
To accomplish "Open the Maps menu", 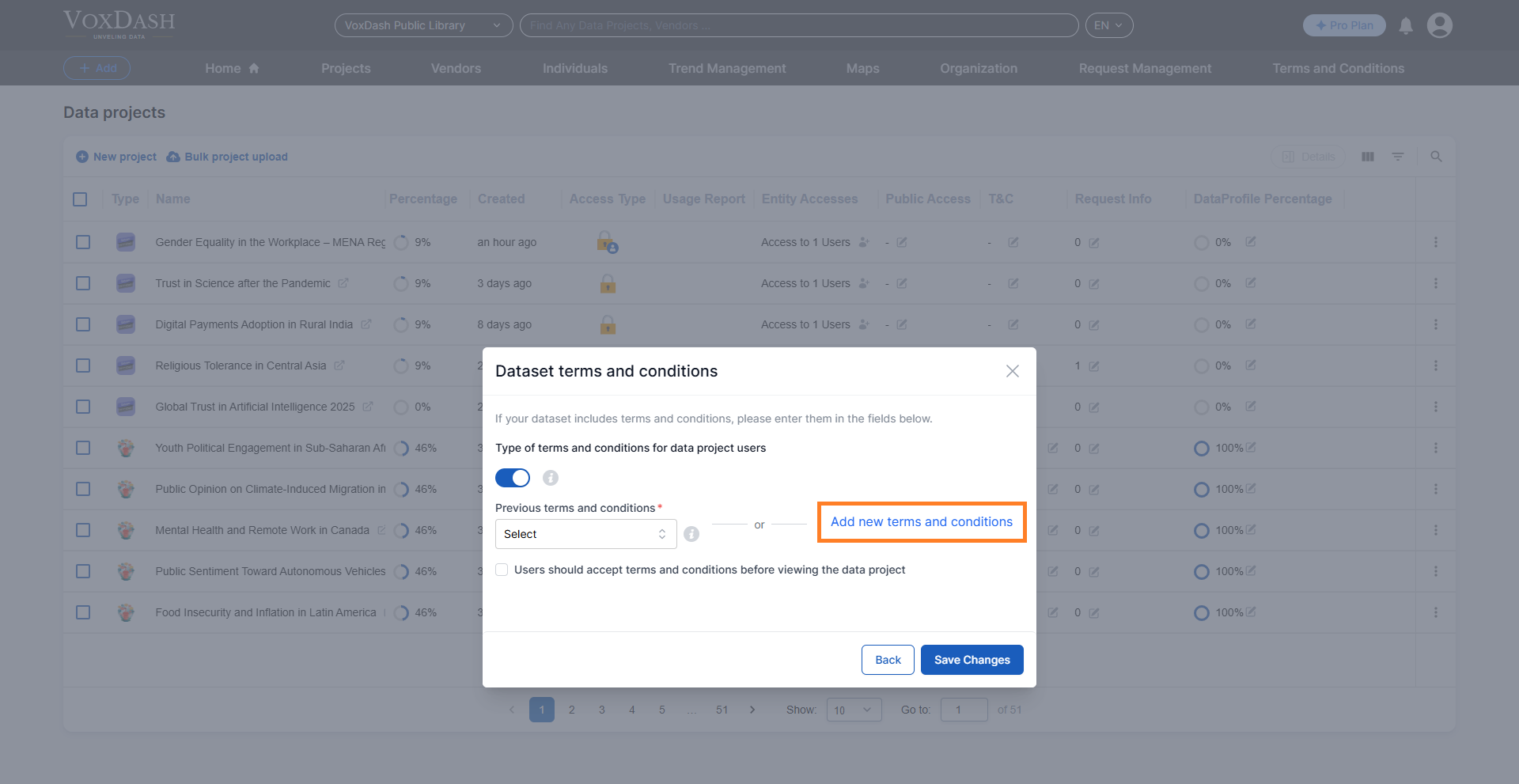I will (x=862, y=68).
